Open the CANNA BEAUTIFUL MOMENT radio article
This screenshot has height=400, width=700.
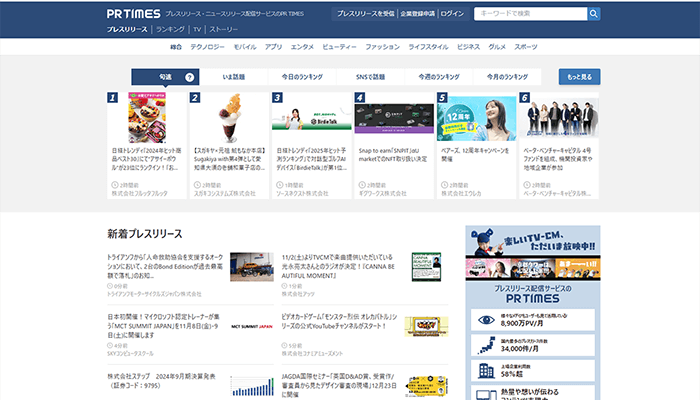(x=338, y=267)
